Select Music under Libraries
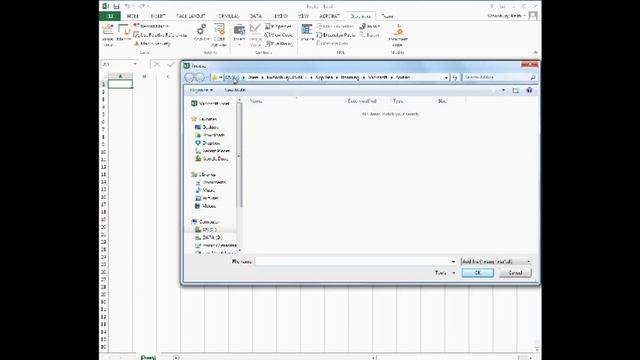Image resolution: width=640 pixels, height=360 pixels. pyautogui.click(x=205, y=190)
